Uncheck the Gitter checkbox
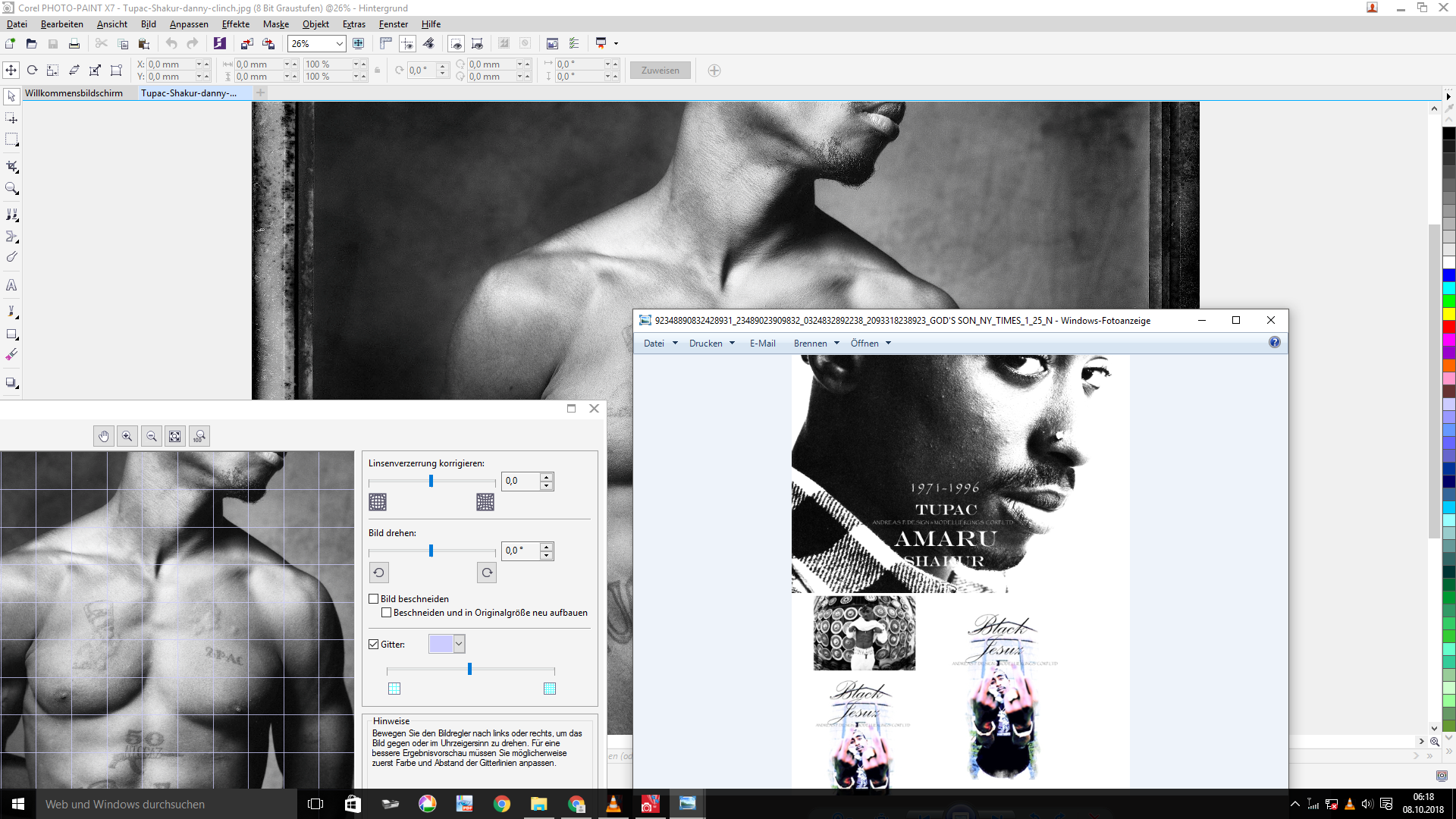This screenshot has width=1456, height=819. click(374, 644)
